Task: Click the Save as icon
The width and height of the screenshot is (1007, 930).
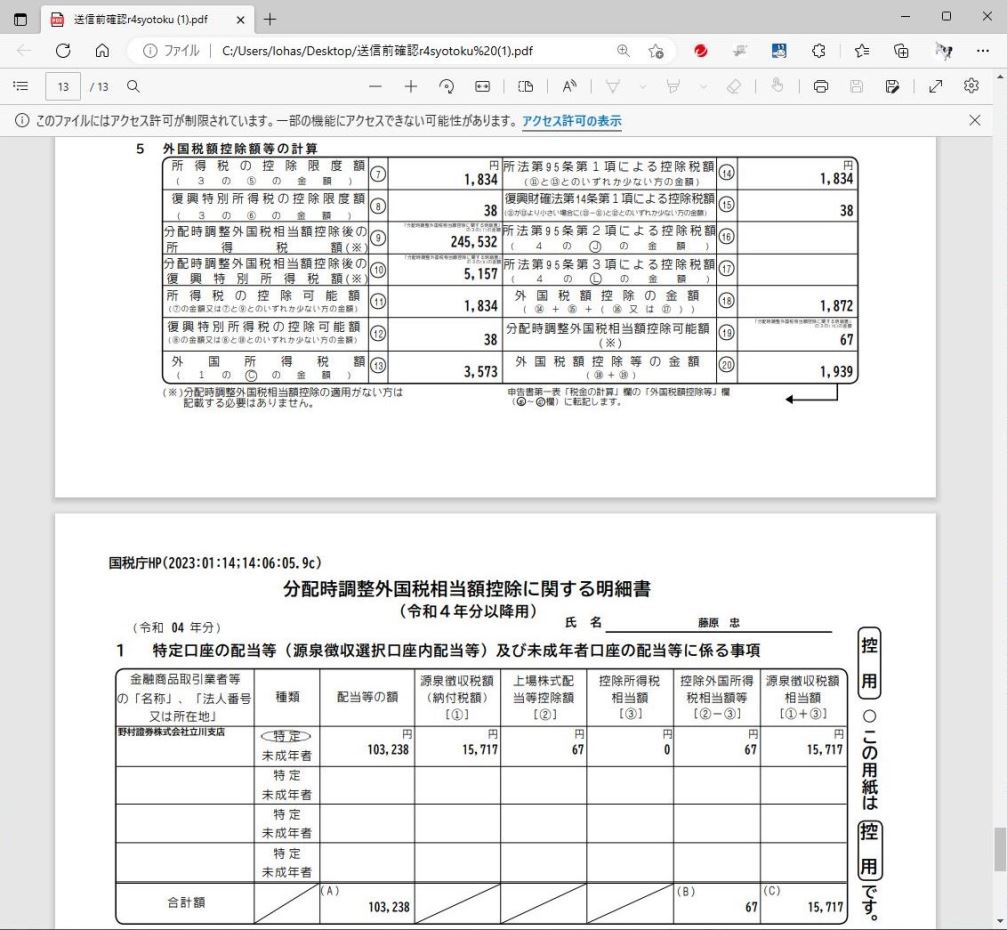Action: (x=892, y=87)
